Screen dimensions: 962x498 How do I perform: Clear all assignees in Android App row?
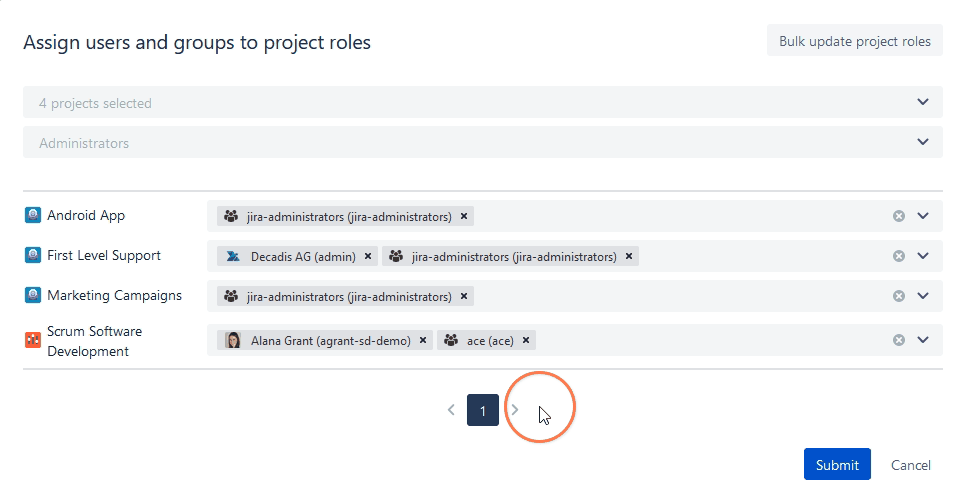tap(898, 216)
